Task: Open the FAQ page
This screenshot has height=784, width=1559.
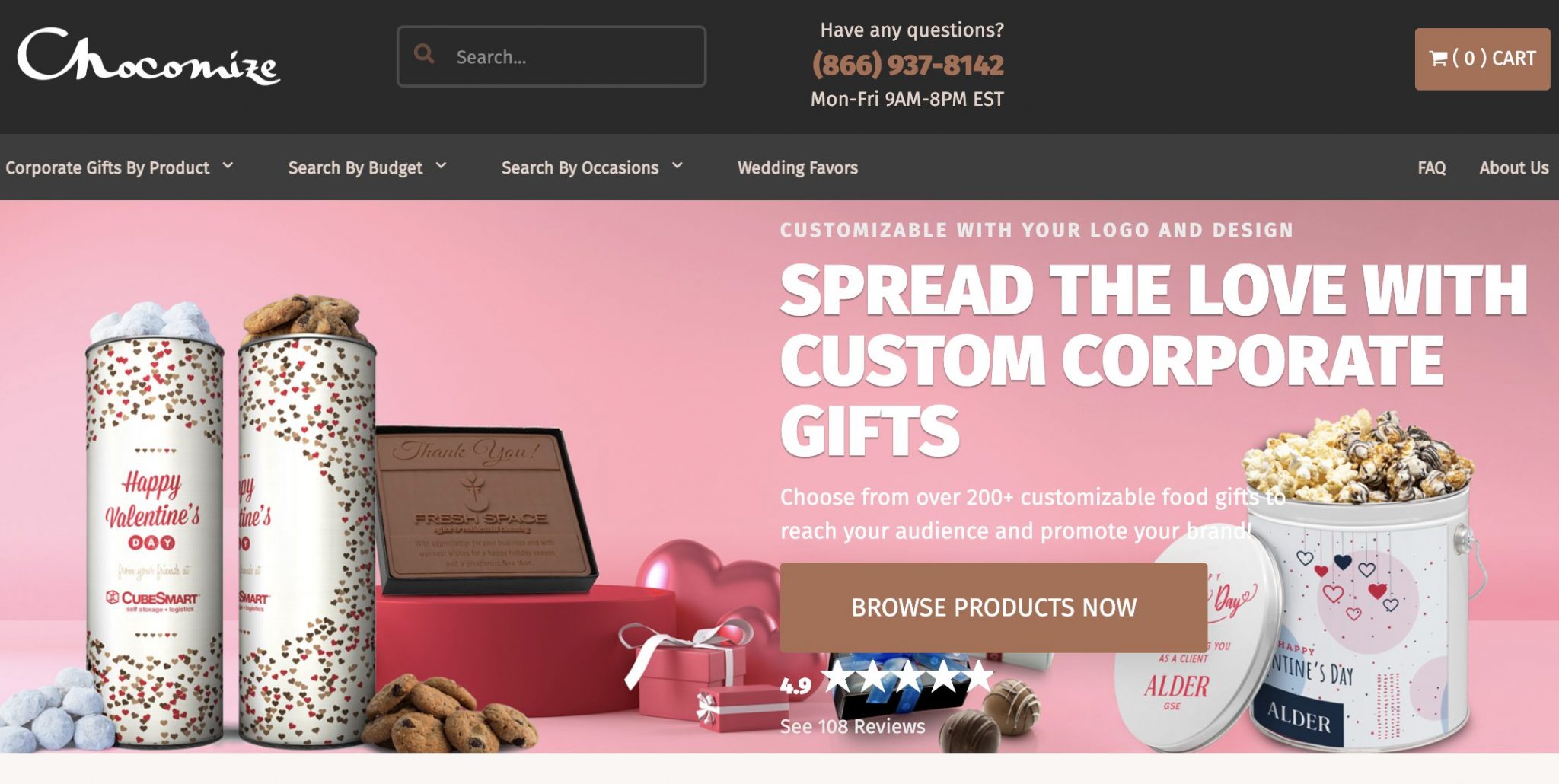Action: [x=1431, y=167]
